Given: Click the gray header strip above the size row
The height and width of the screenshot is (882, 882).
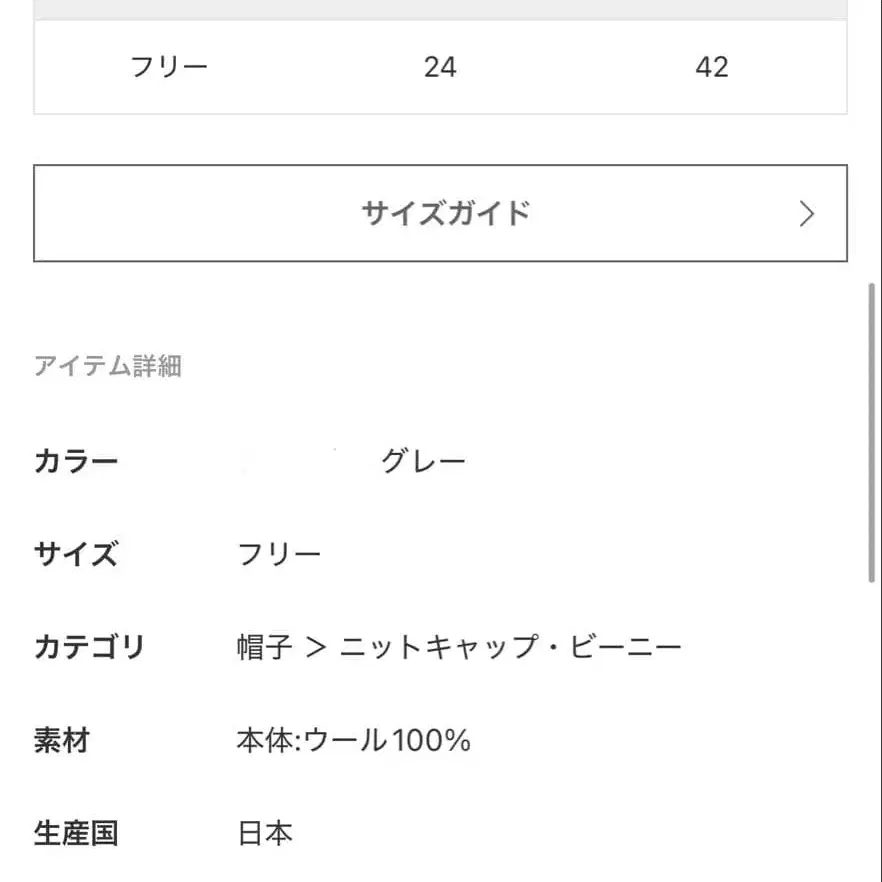Looking at the screenshot, I should click(x=440, y=9).
